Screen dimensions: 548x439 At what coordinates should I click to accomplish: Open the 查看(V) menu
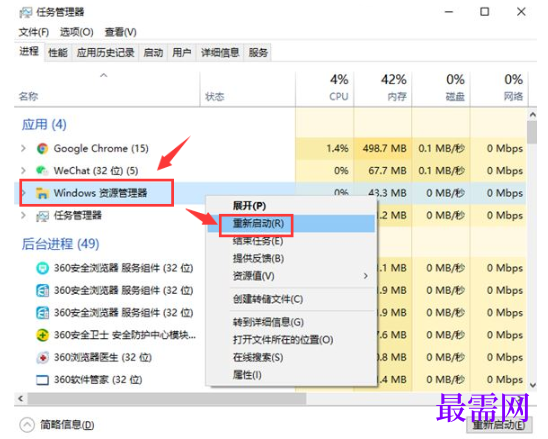coord(121,32)
